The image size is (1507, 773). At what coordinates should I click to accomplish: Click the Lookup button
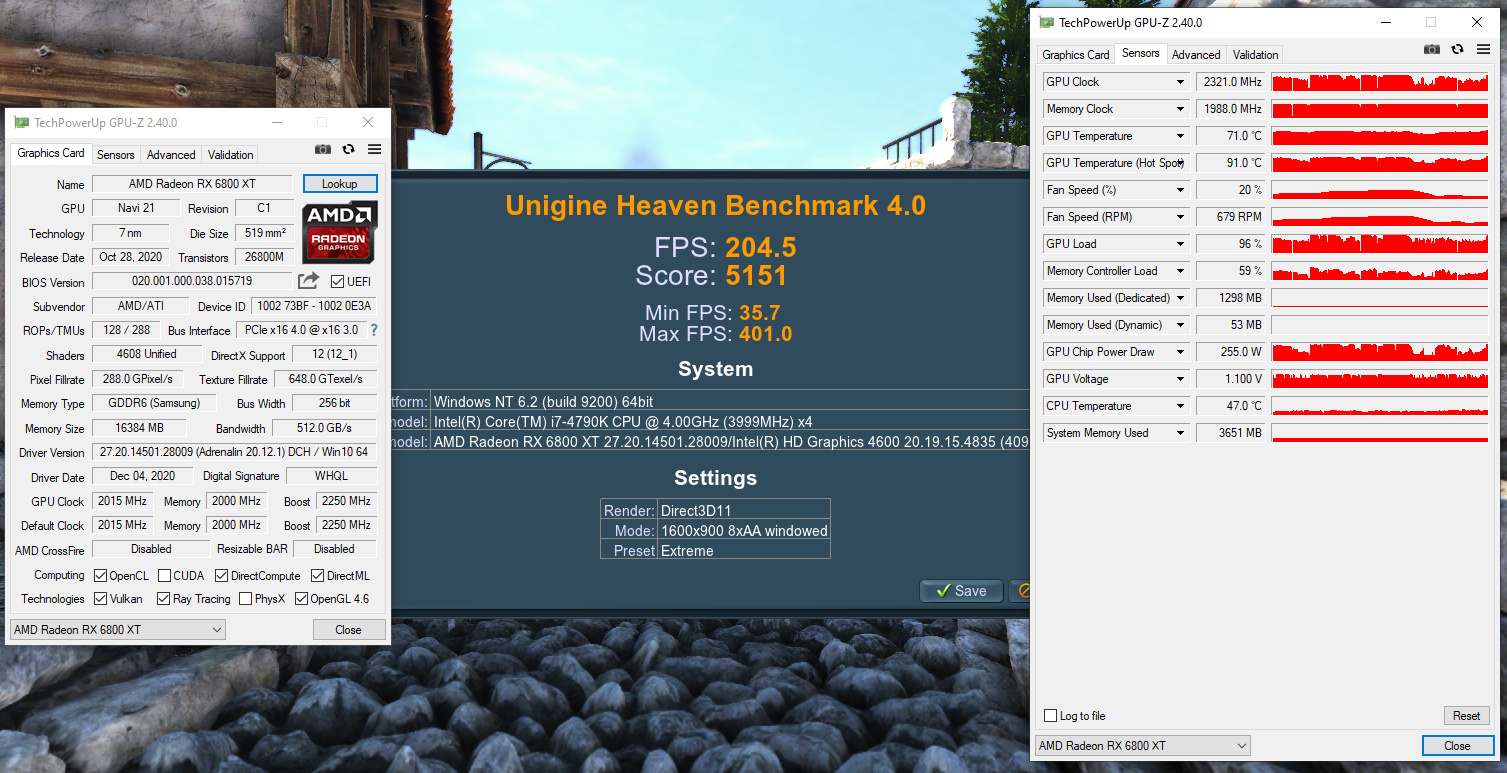tap(340, 184)
